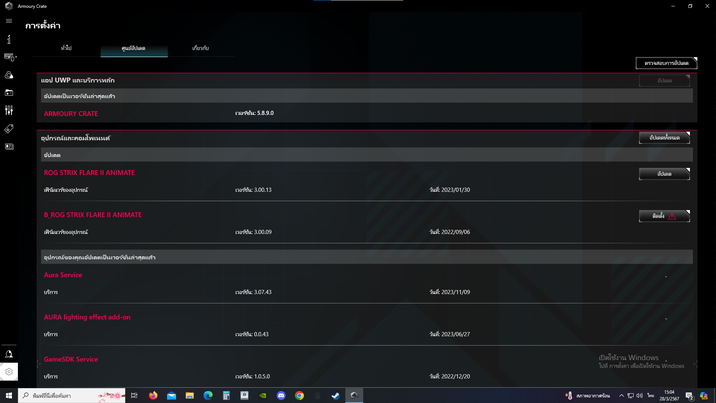Click date 2023/01/30 text
This screenshot has height=403, width=716.
click(450, 190)
